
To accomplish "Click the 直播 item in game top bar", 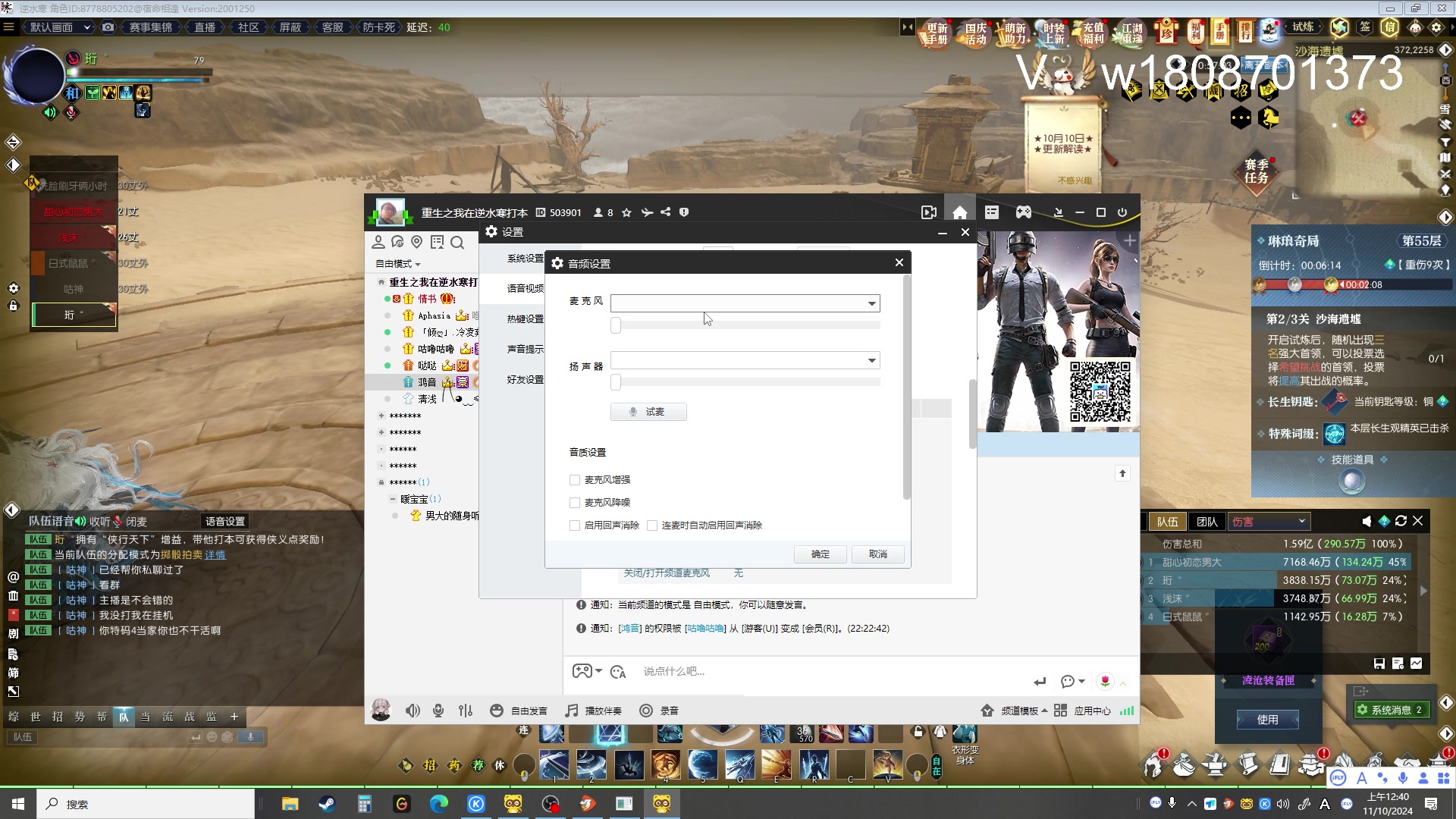I will tap(205, 27).
